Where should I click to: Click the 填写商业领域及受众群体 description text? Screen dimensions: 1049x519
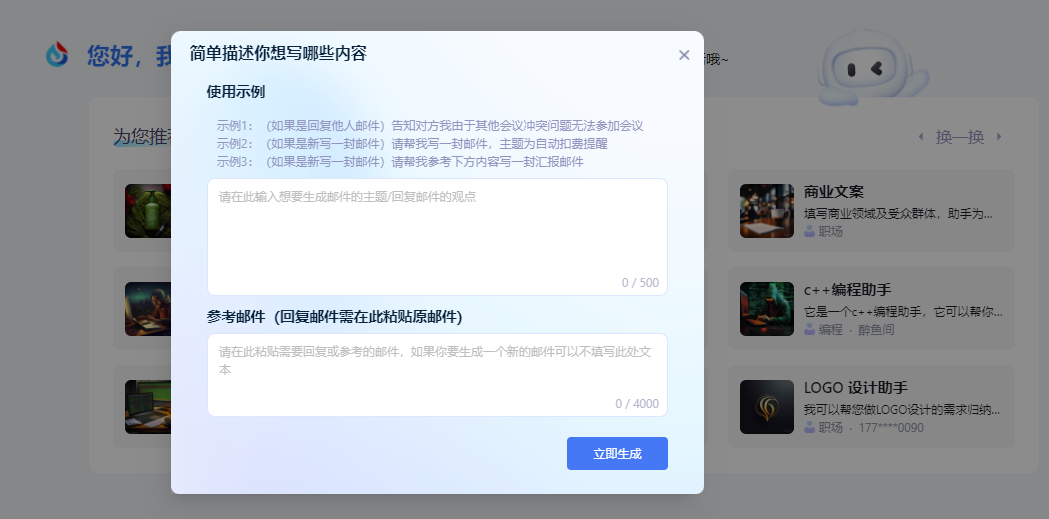898,214
